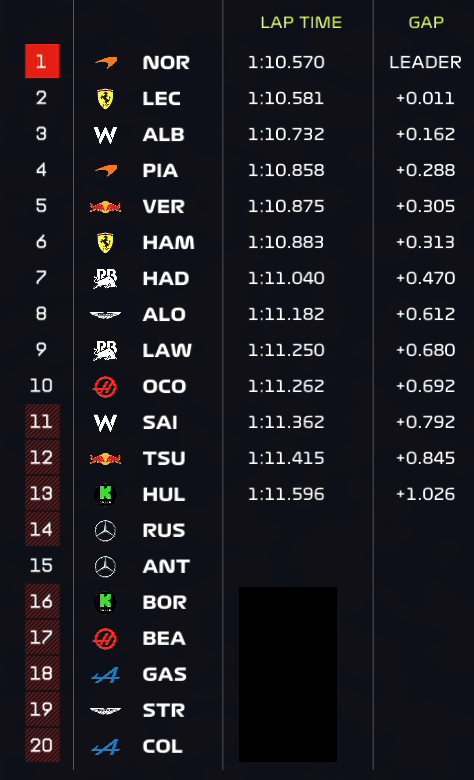The image size is (474, 780).
Task: Select the Haas logo next to OCO
Action: (105, 387)
